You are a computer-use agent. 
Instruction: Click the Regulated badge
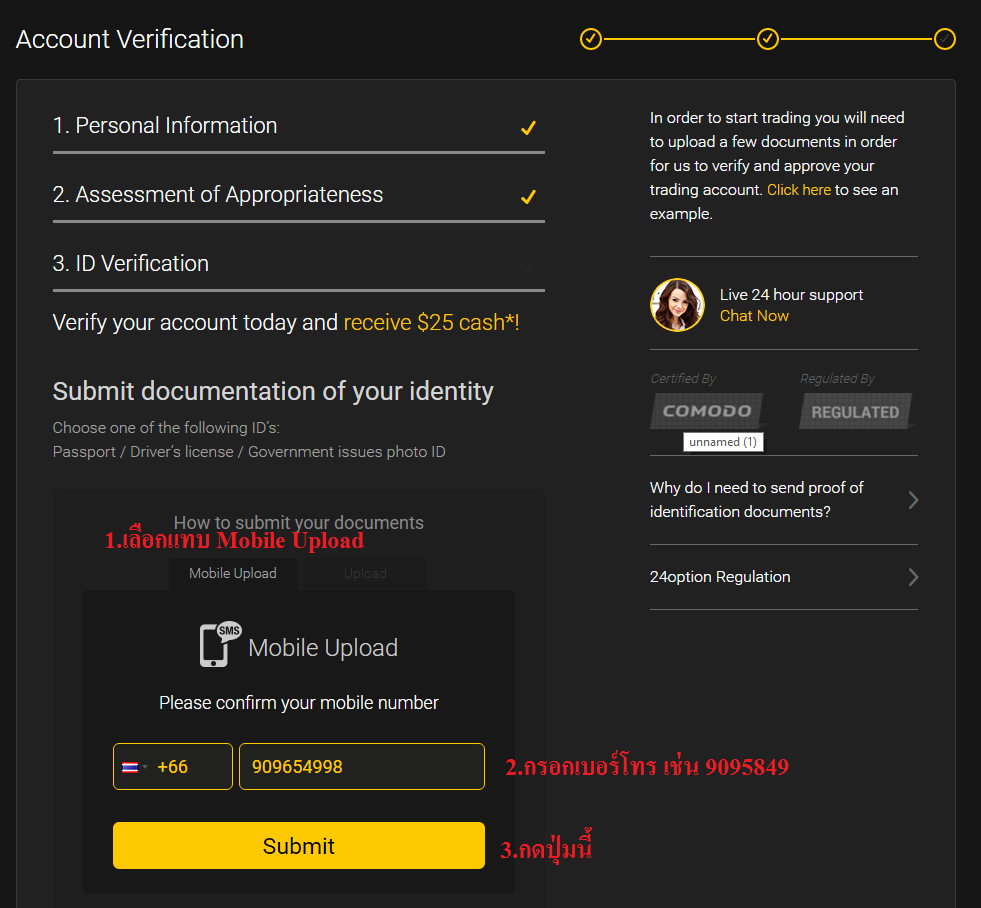(x=855, y=411)
